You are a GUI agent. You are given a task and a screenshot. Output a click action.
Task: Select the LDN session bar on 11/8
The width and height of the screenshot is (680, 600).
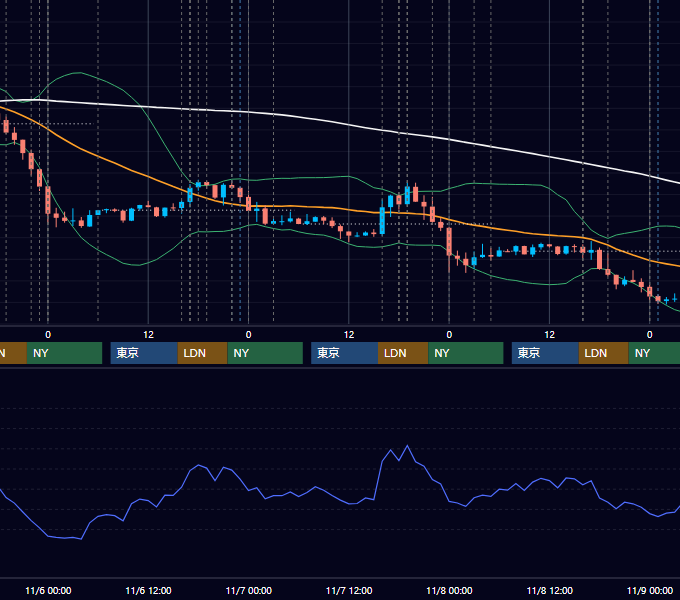pos(604,353)
